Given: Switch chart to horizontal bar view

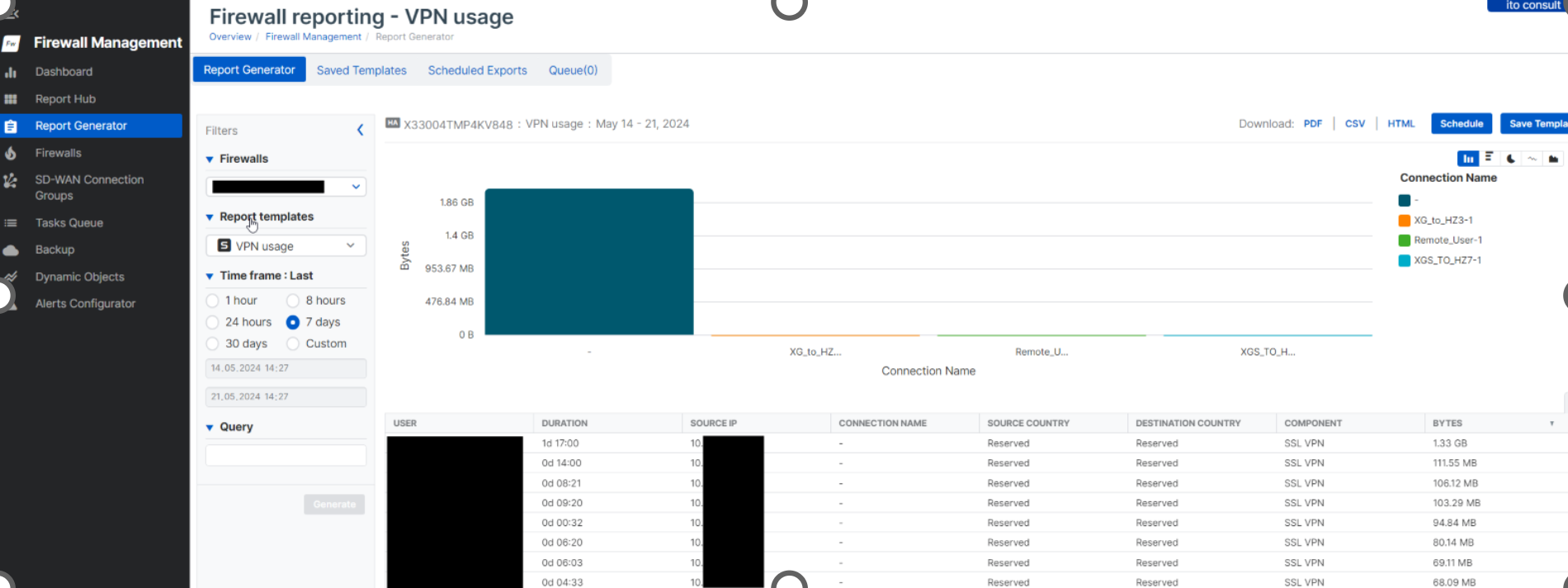Looking at the screenshot, I should coord(1489,158).
